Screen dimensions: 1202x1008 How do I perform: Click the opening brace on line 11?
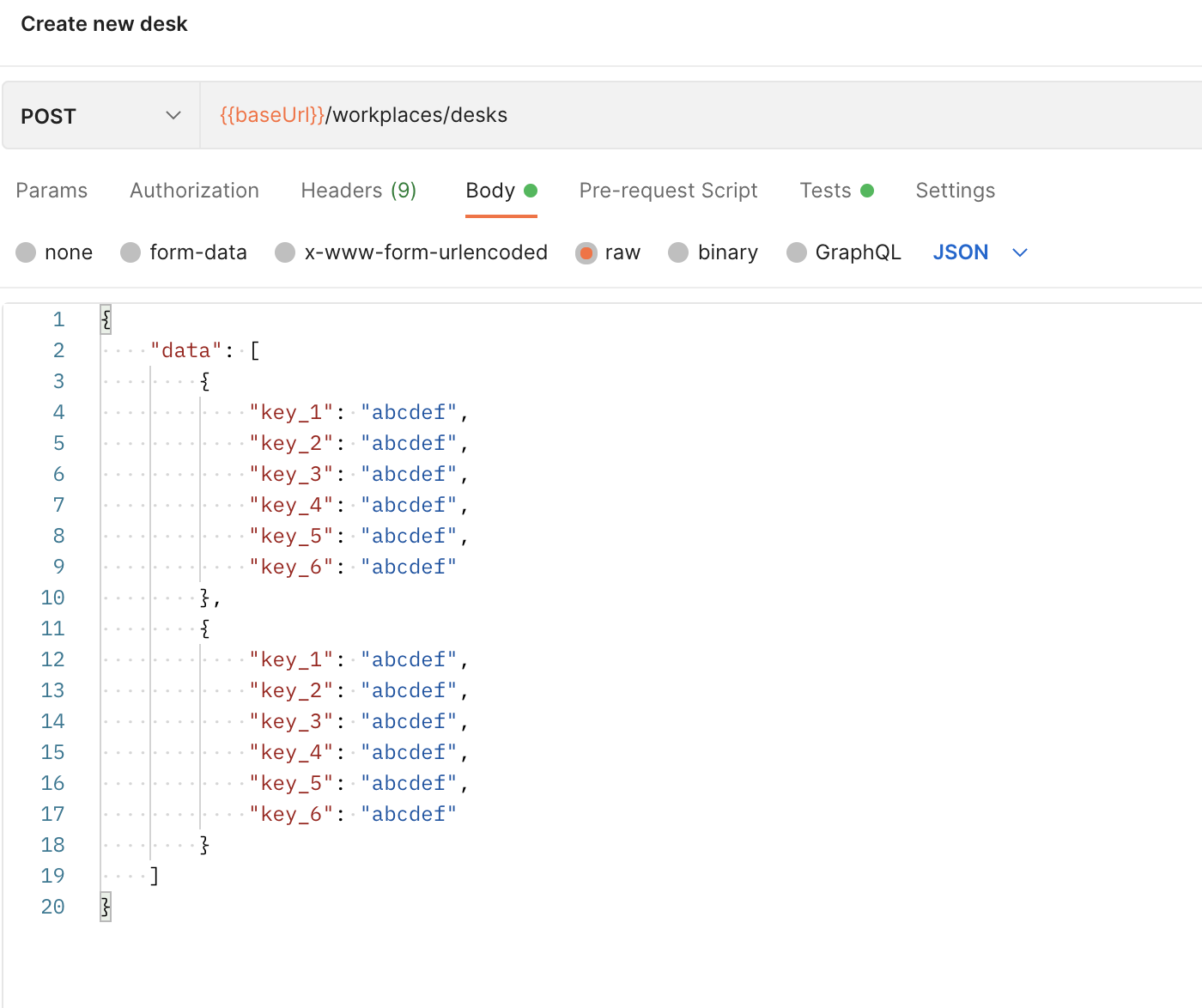tap(205, 628)
